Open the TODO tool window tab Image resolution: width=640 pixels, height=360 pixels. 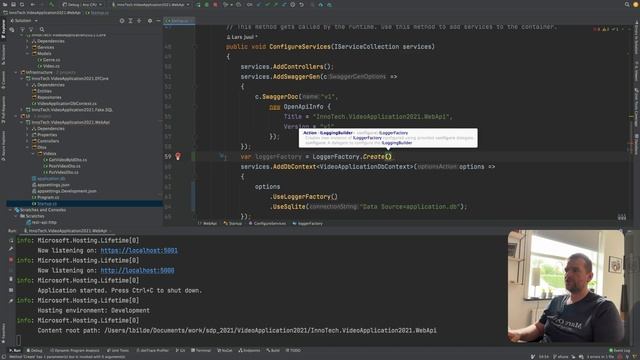pos(293,350)
